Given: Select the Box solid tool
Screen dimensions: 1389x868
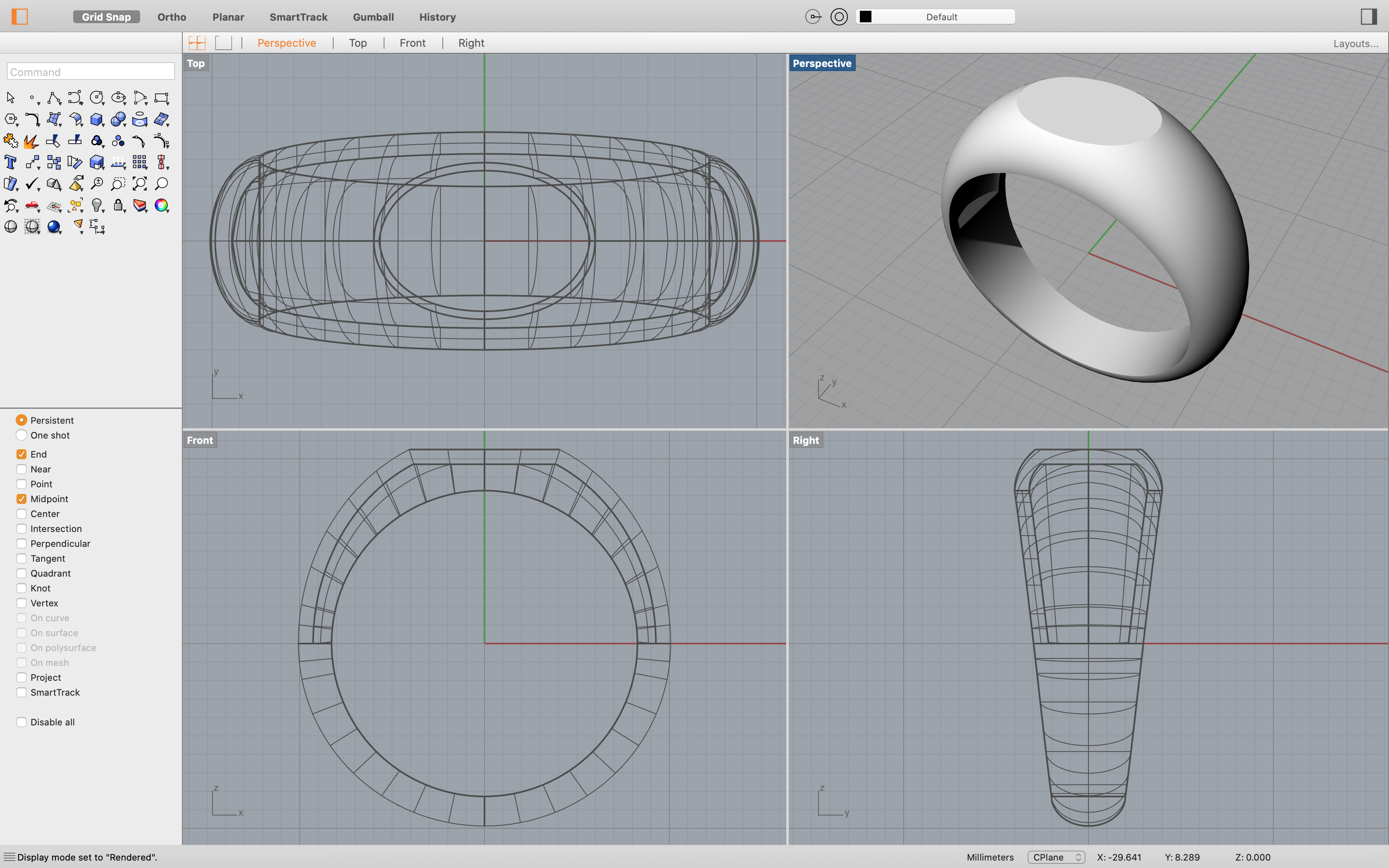Looking at the screenshot, I should coord(96,119).
